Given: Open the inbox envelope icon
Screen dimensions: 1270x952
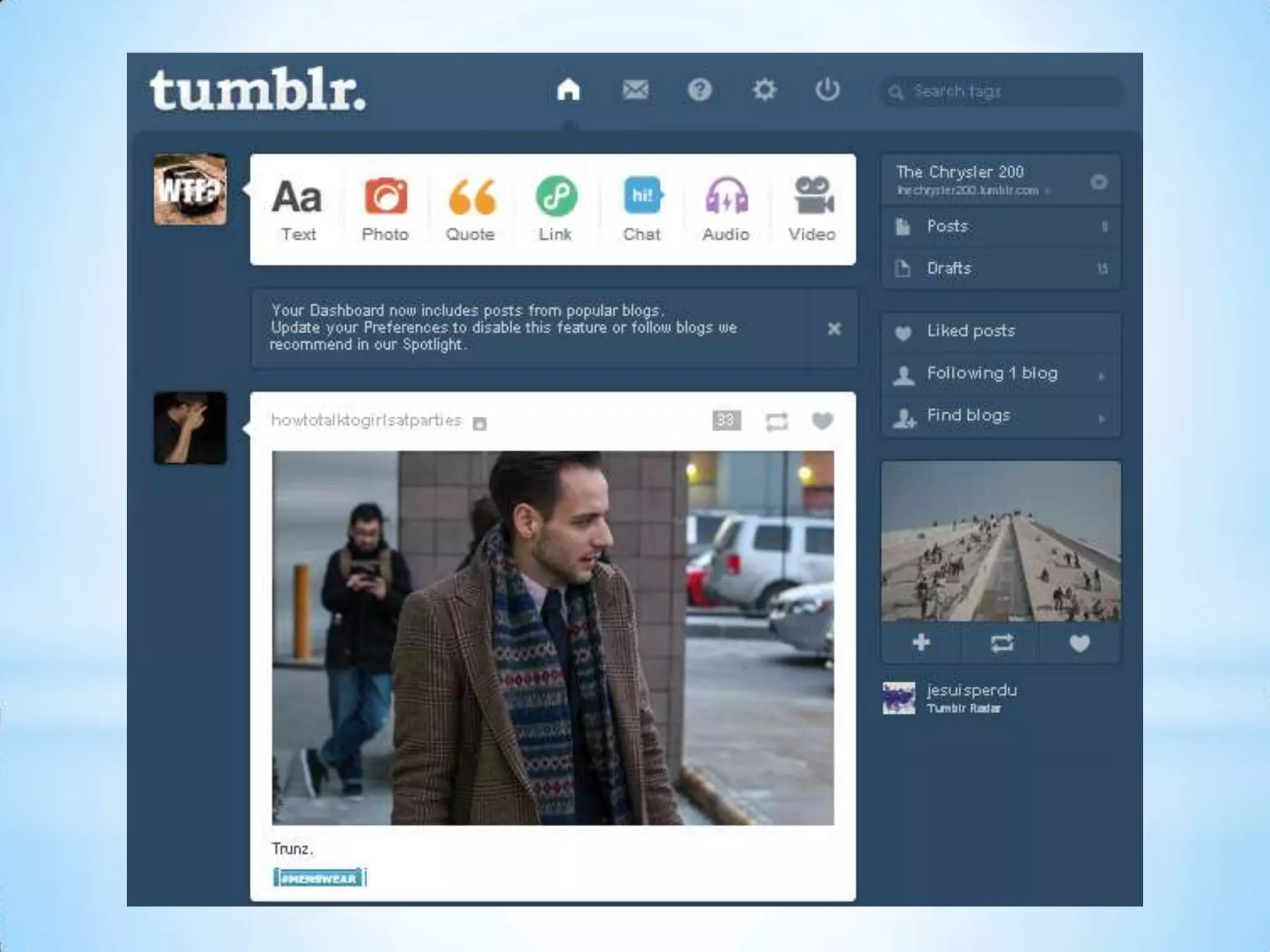Looking at the screenshot, I should tap(636, 90).
